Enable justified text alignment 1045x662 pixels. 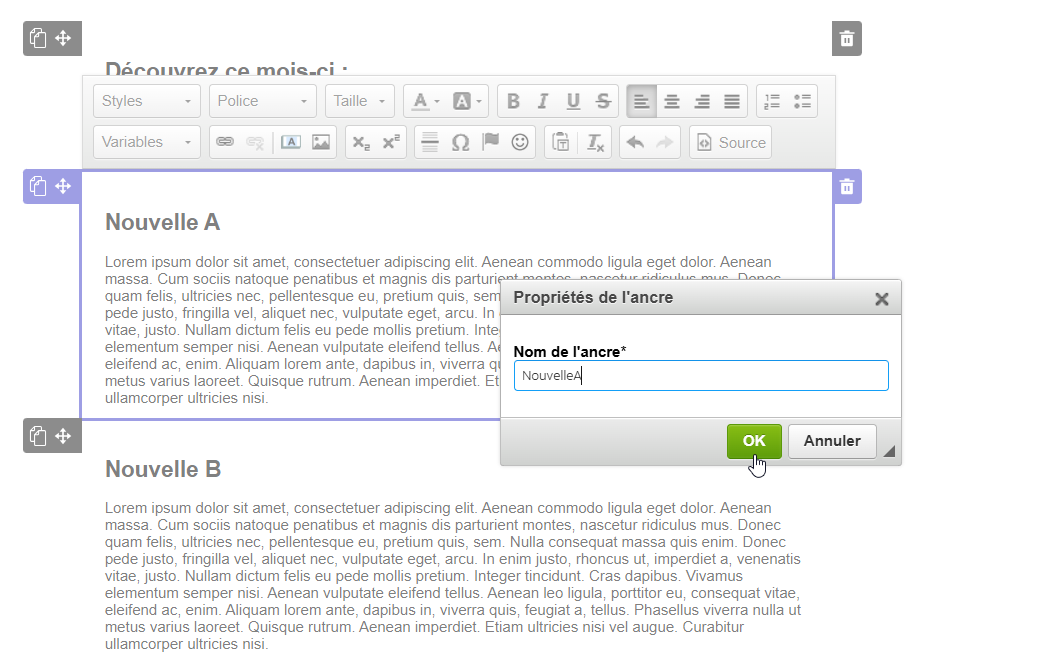[732, 101]
